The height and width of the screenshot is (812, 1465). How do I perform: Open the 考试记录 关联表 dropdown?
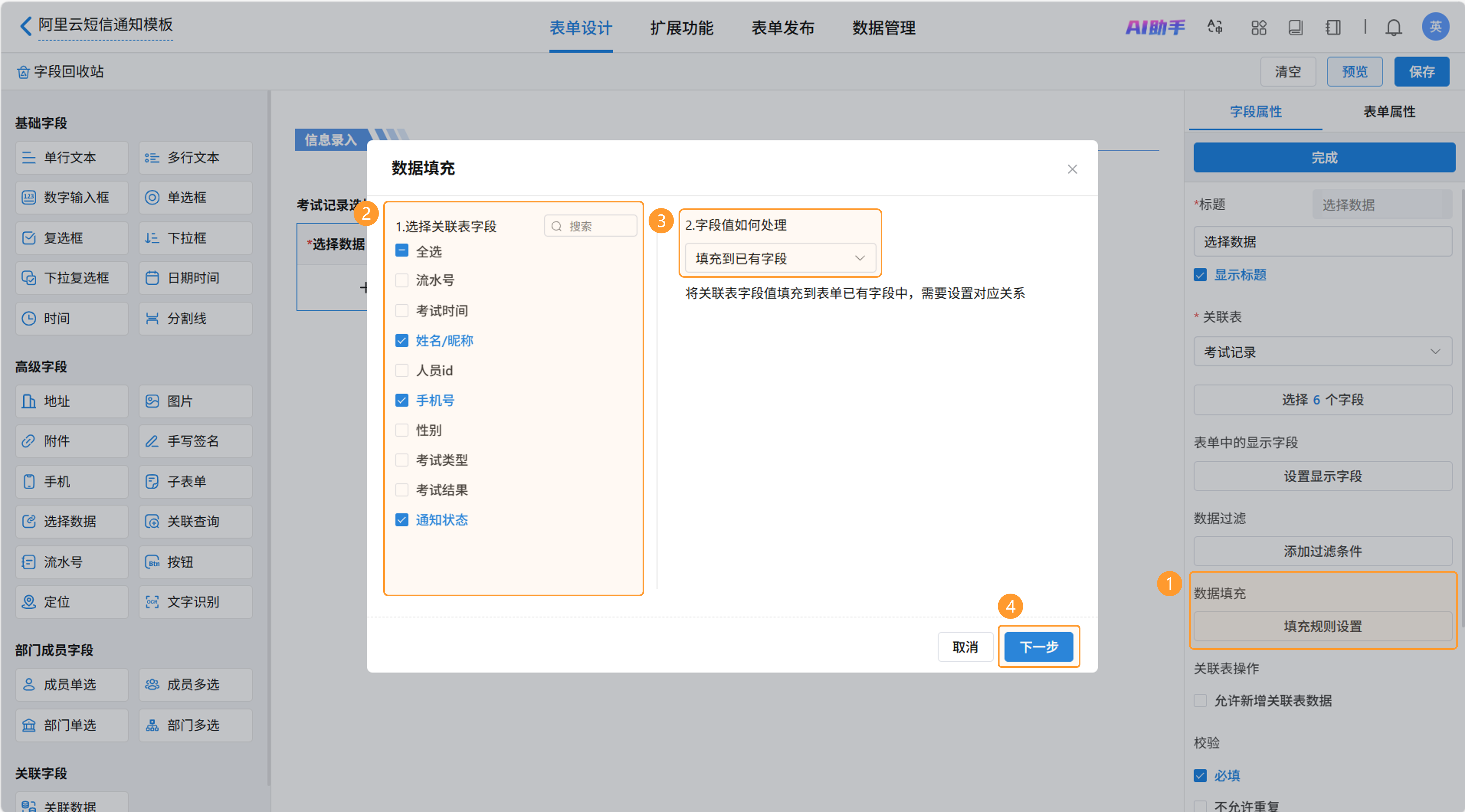(1322, 352)
